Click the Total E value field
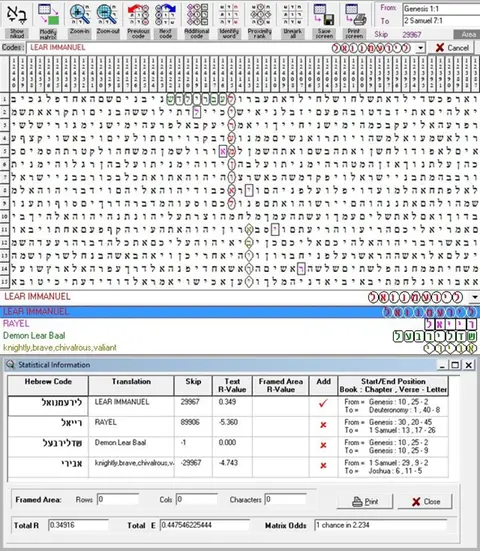 (x=205, y=525)
